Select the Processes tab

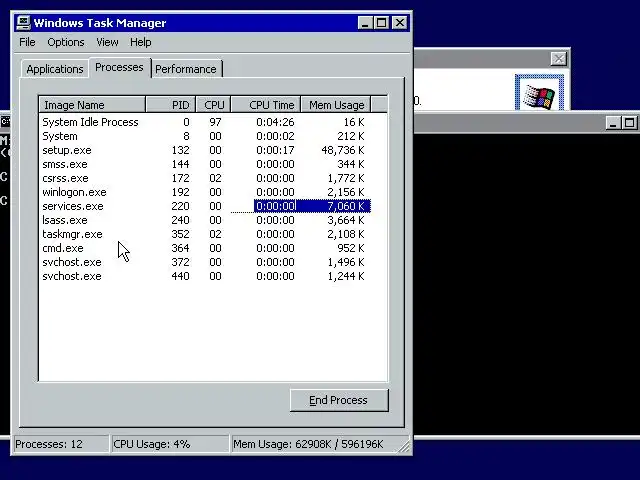(119, 67)
